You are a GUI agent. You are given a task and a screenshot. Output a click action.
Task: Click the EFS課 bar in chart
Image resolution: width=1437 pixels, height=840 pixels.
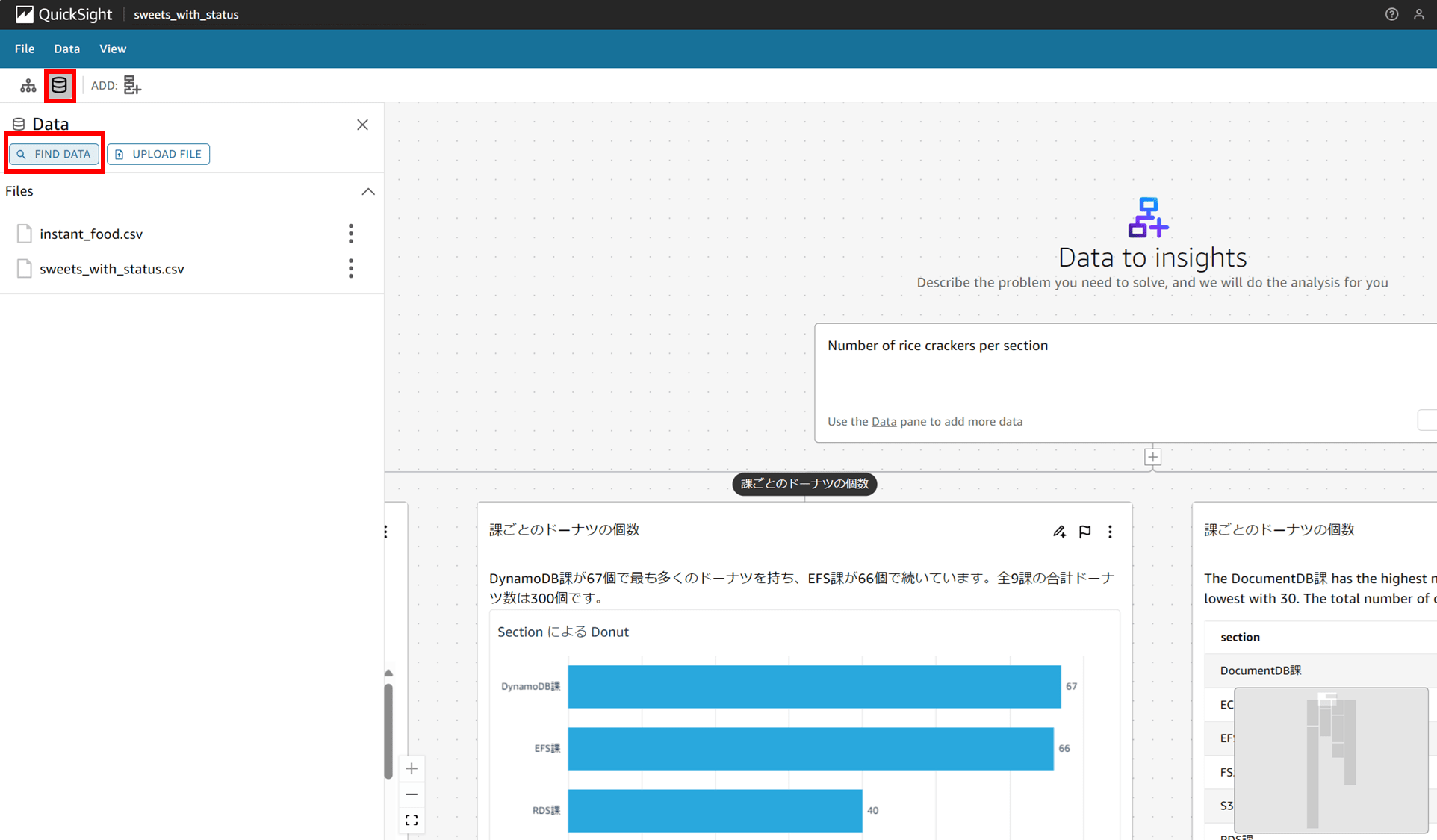(x=810, y=748)
